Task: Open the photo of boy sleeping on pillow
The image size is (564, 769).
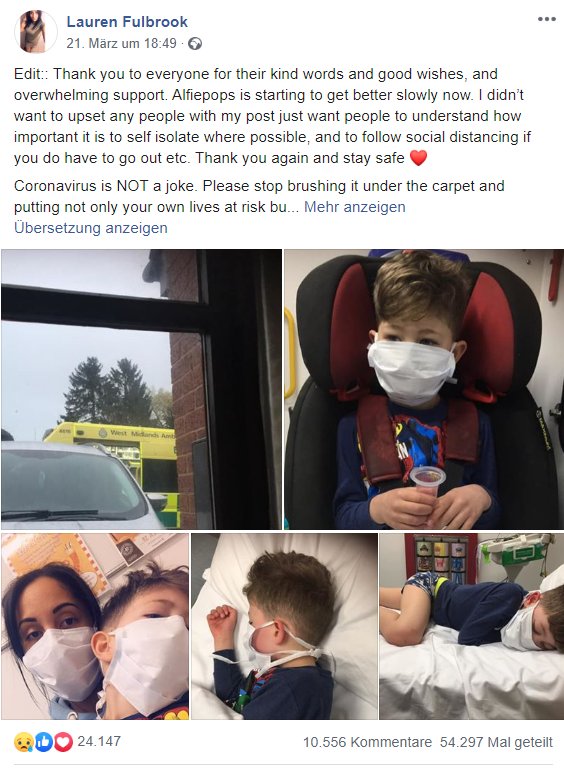Action: tap(284, 626)
